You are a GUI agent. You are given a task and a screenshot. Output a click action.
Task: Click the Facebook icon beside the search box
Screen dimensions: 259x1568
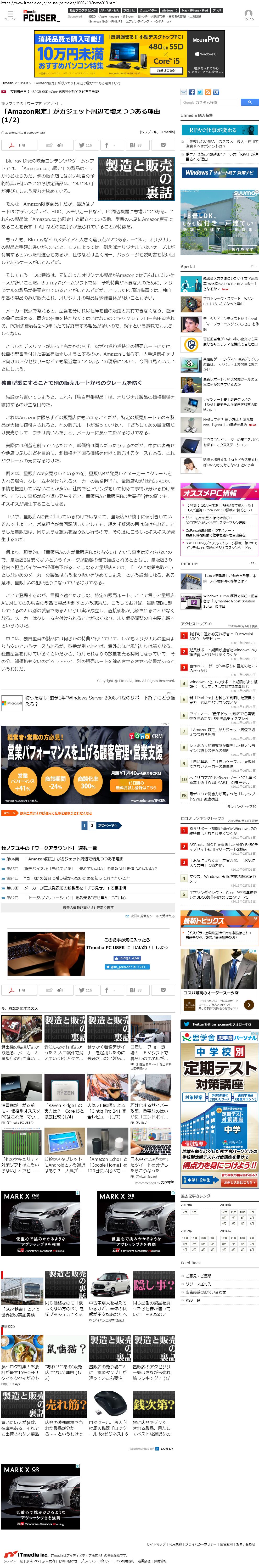click(x=191, y=93)
